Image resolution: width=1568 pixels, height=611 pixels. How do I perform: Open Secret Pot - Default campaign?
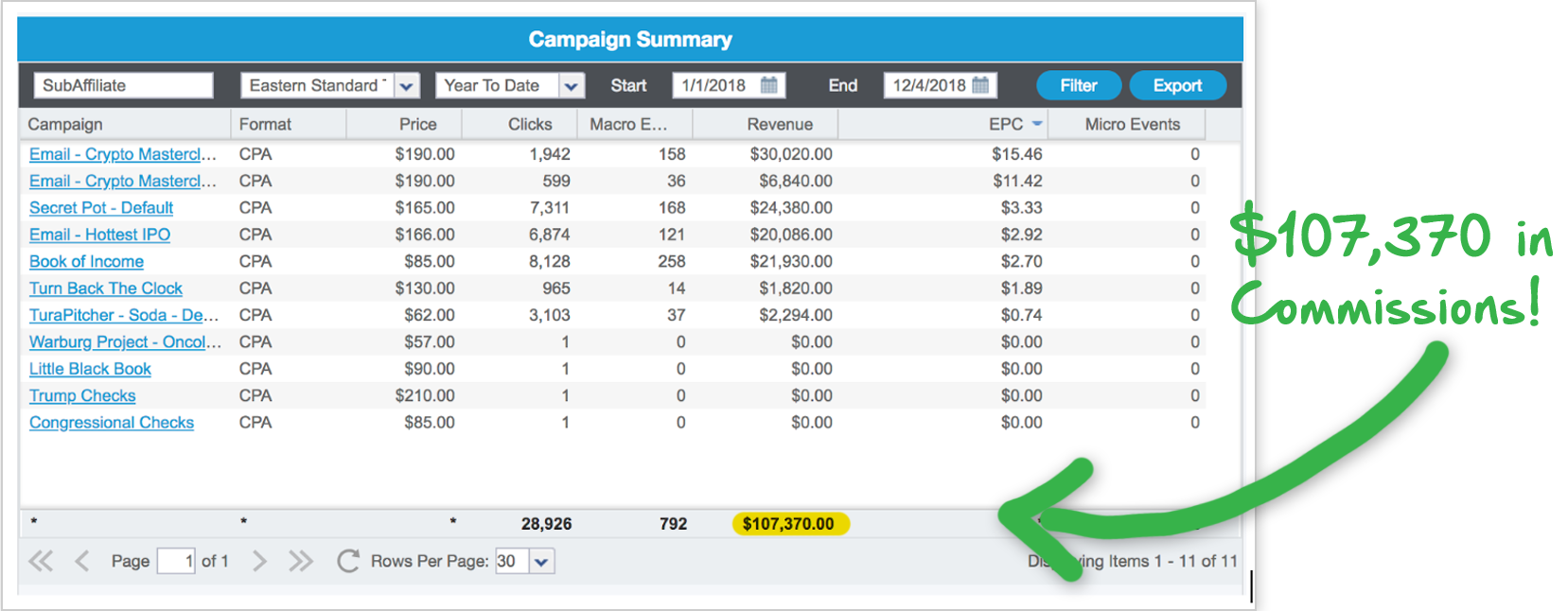(x=101, y=208)
